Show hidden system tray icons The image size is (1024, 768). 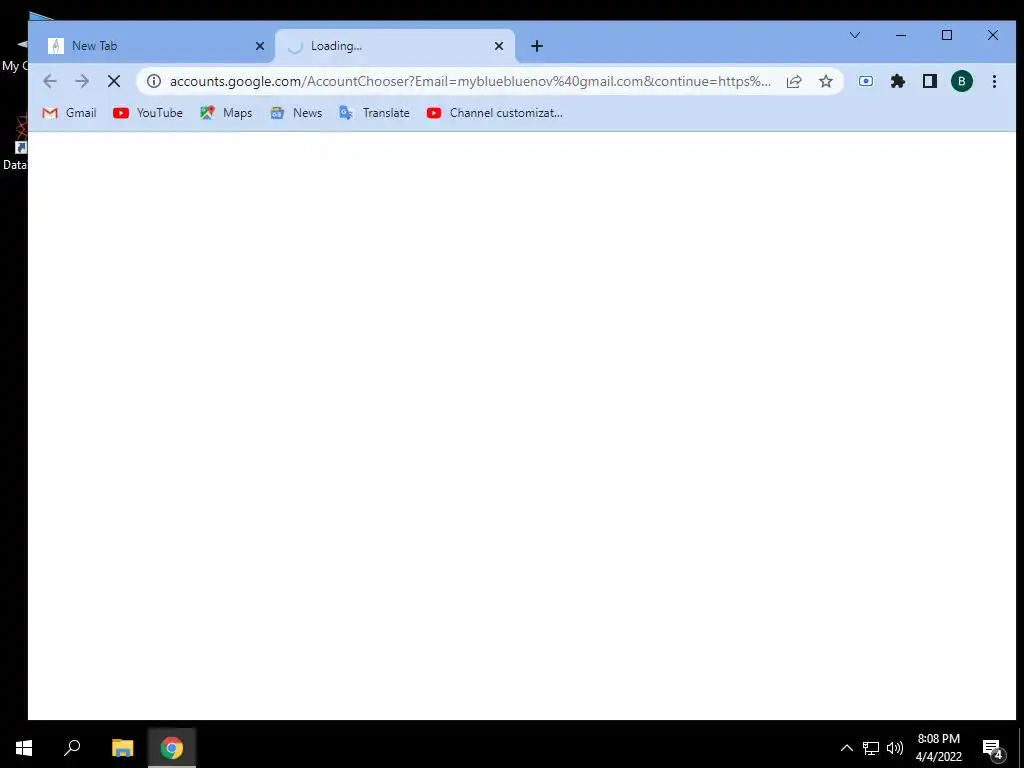(846, 748)
